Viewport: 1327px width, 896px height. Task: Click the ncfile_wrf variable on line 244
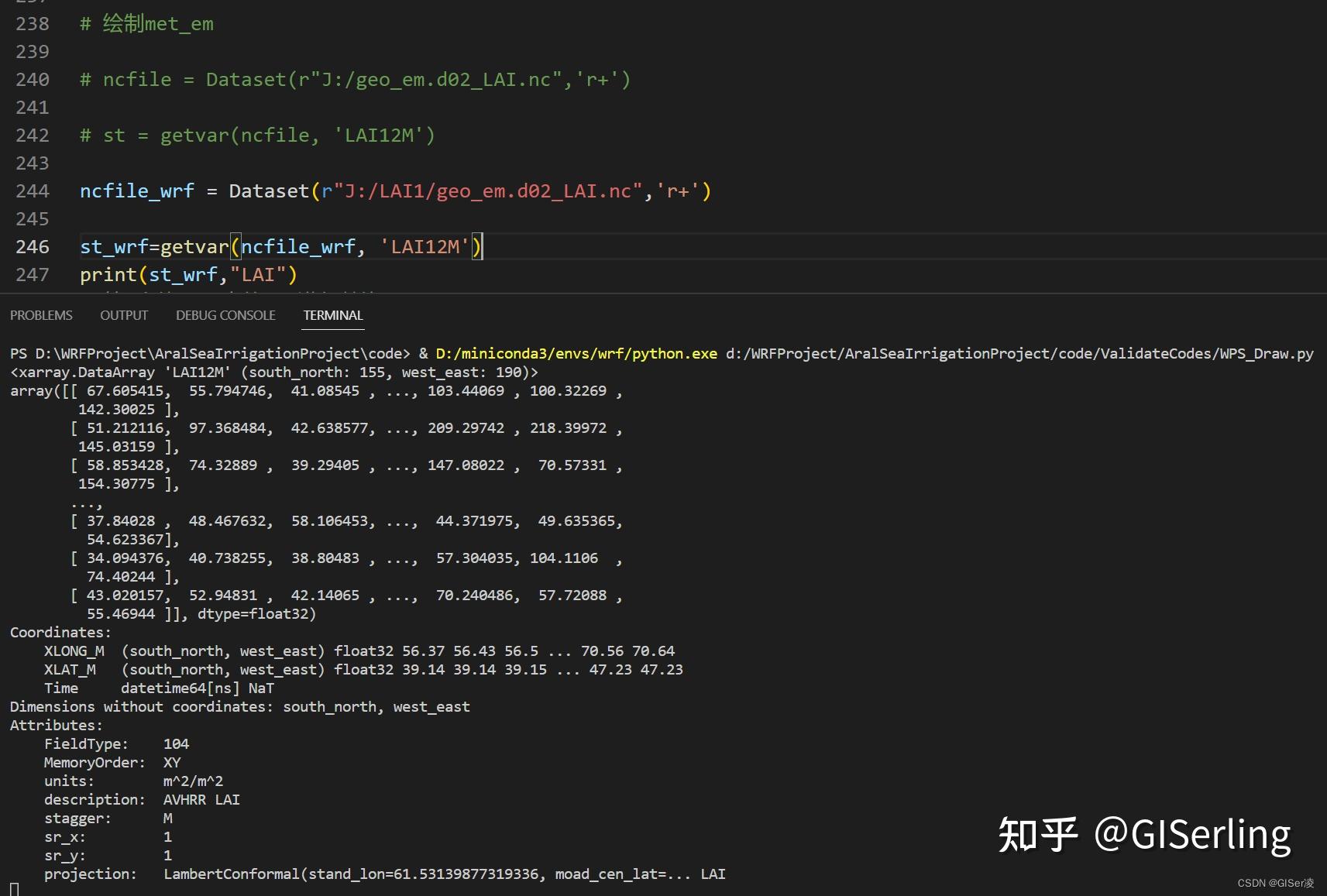coord(137,191)
